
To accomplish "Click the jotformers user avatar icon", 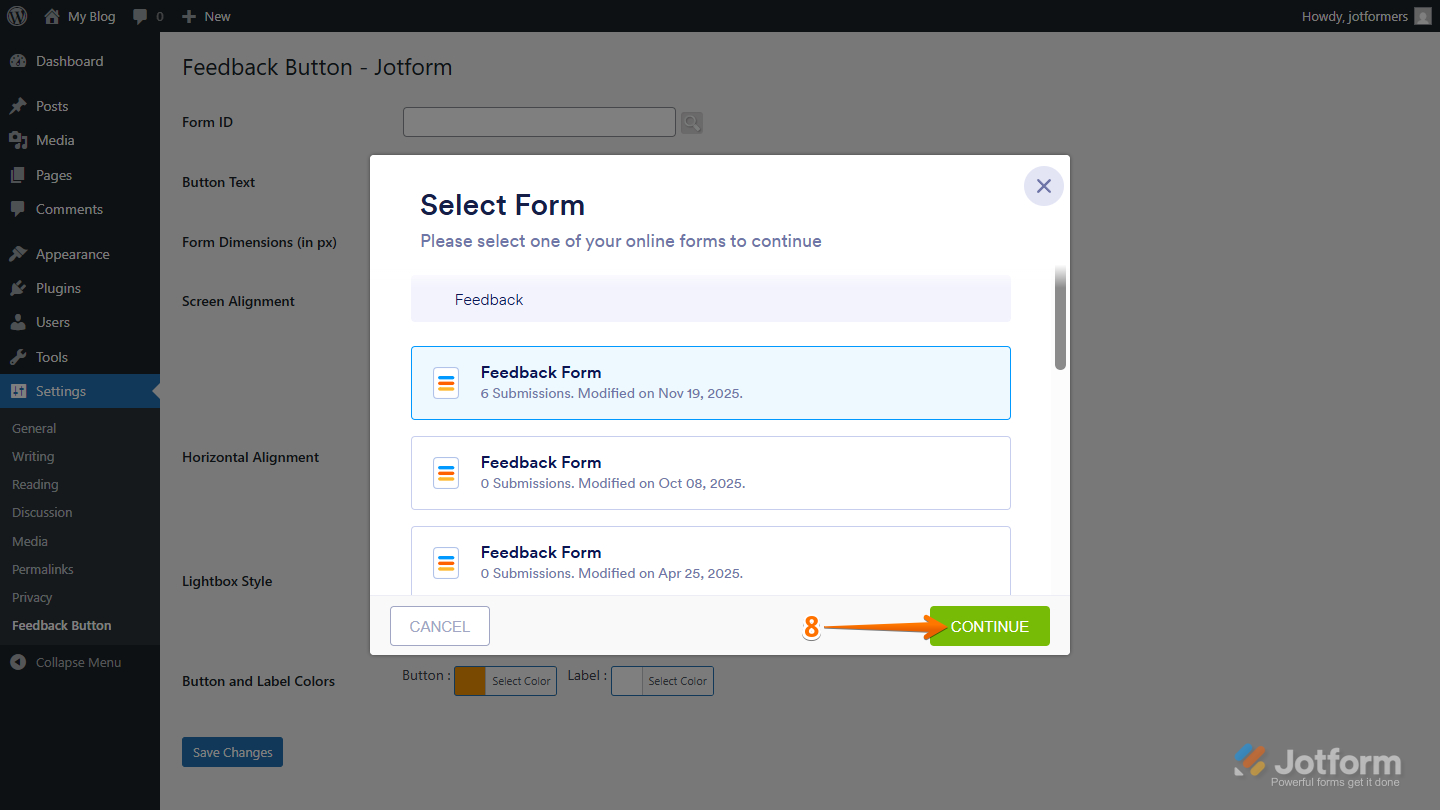I will (x=1422, y=16).
